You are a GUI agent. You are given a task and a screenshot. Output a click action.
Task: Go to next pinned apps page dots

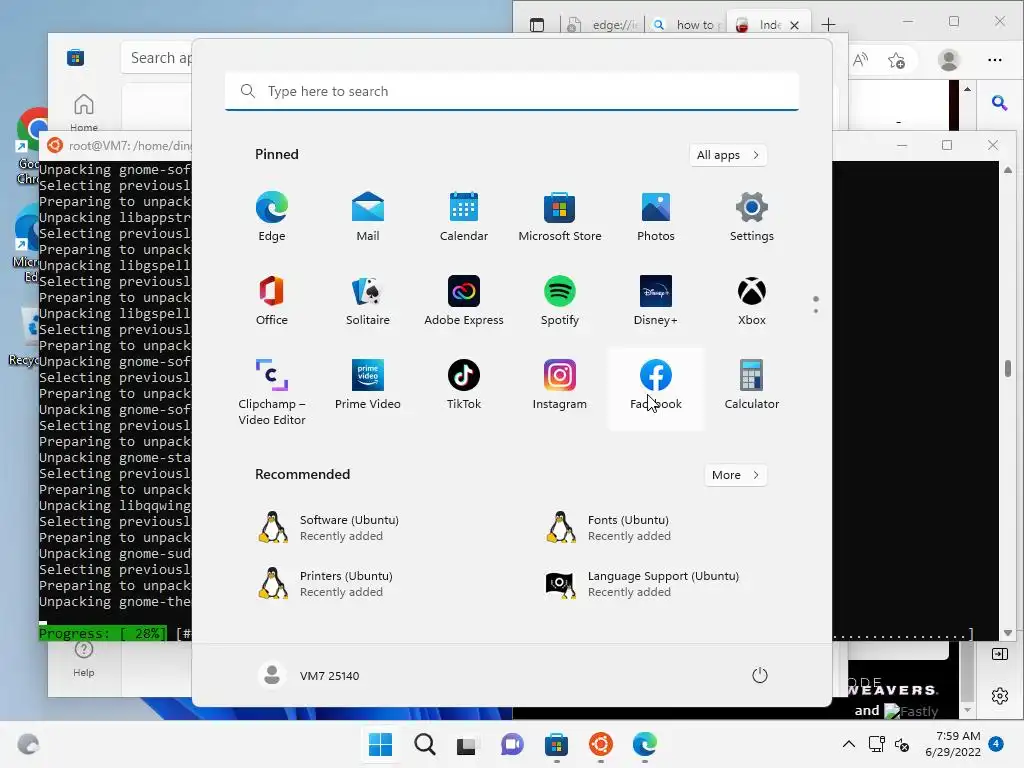pos(816,305)
